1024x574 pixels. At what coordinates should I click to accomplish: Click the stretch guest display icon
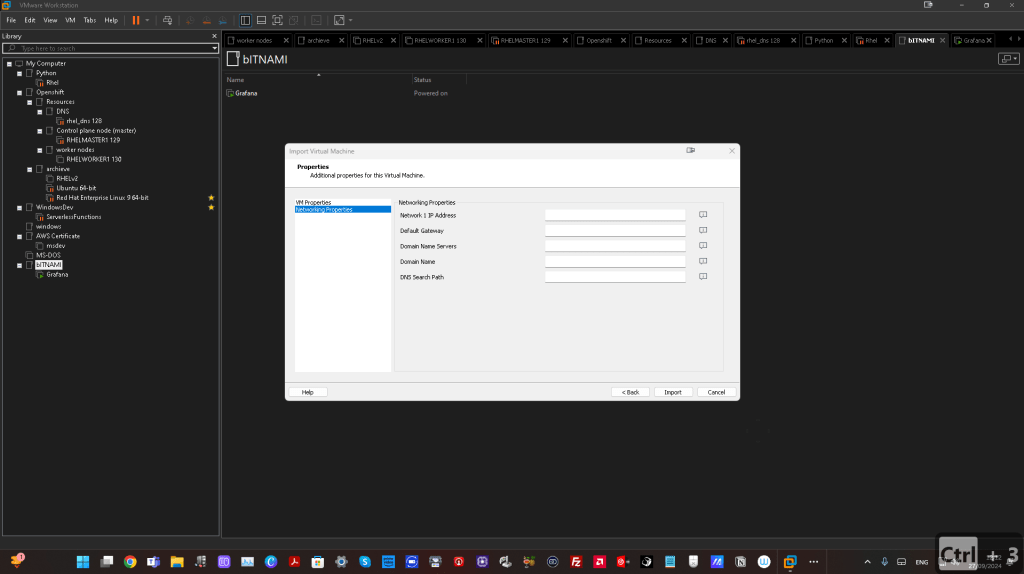(339, 20)
